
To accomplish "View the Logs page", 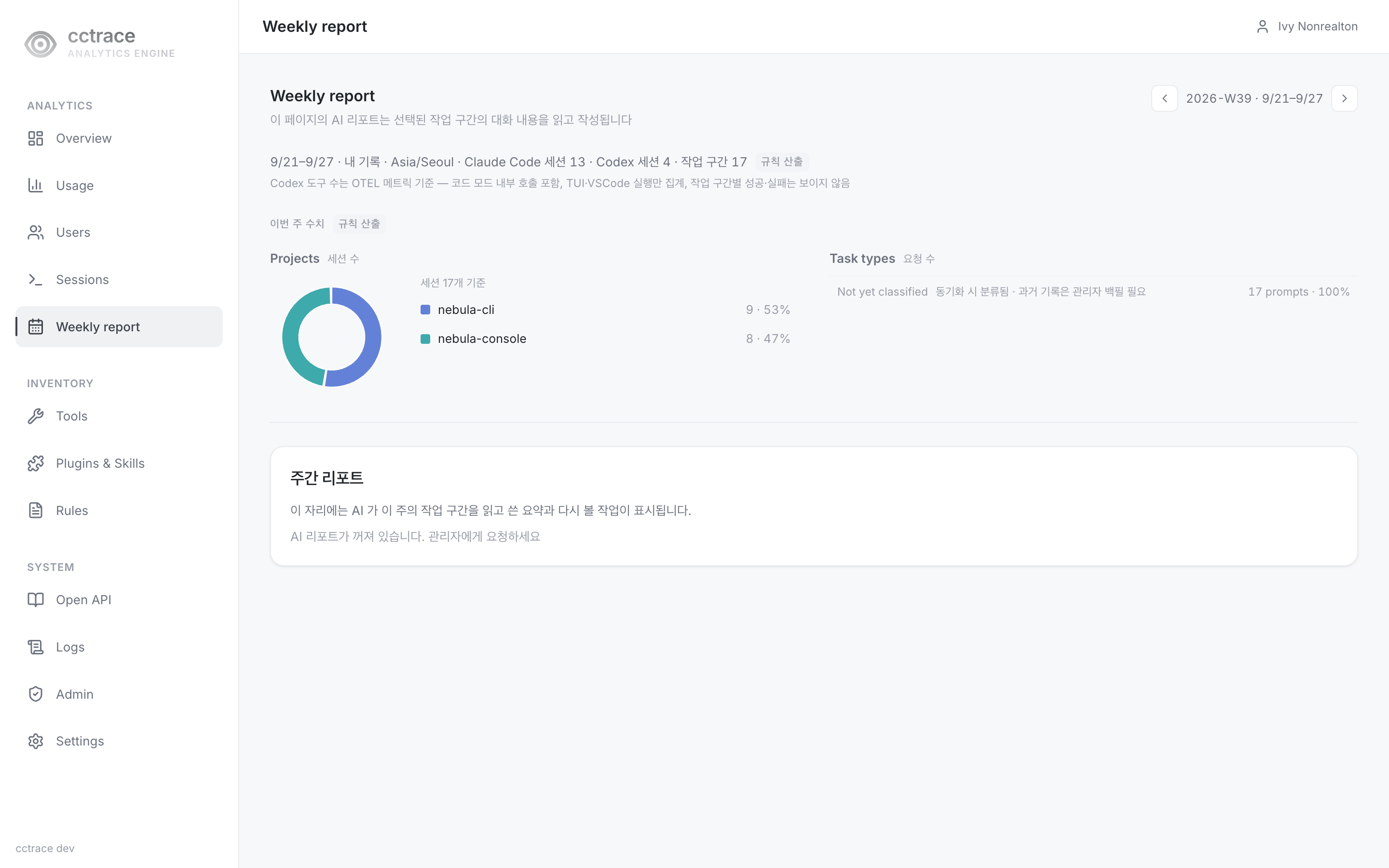I will [x=119, y=647].
